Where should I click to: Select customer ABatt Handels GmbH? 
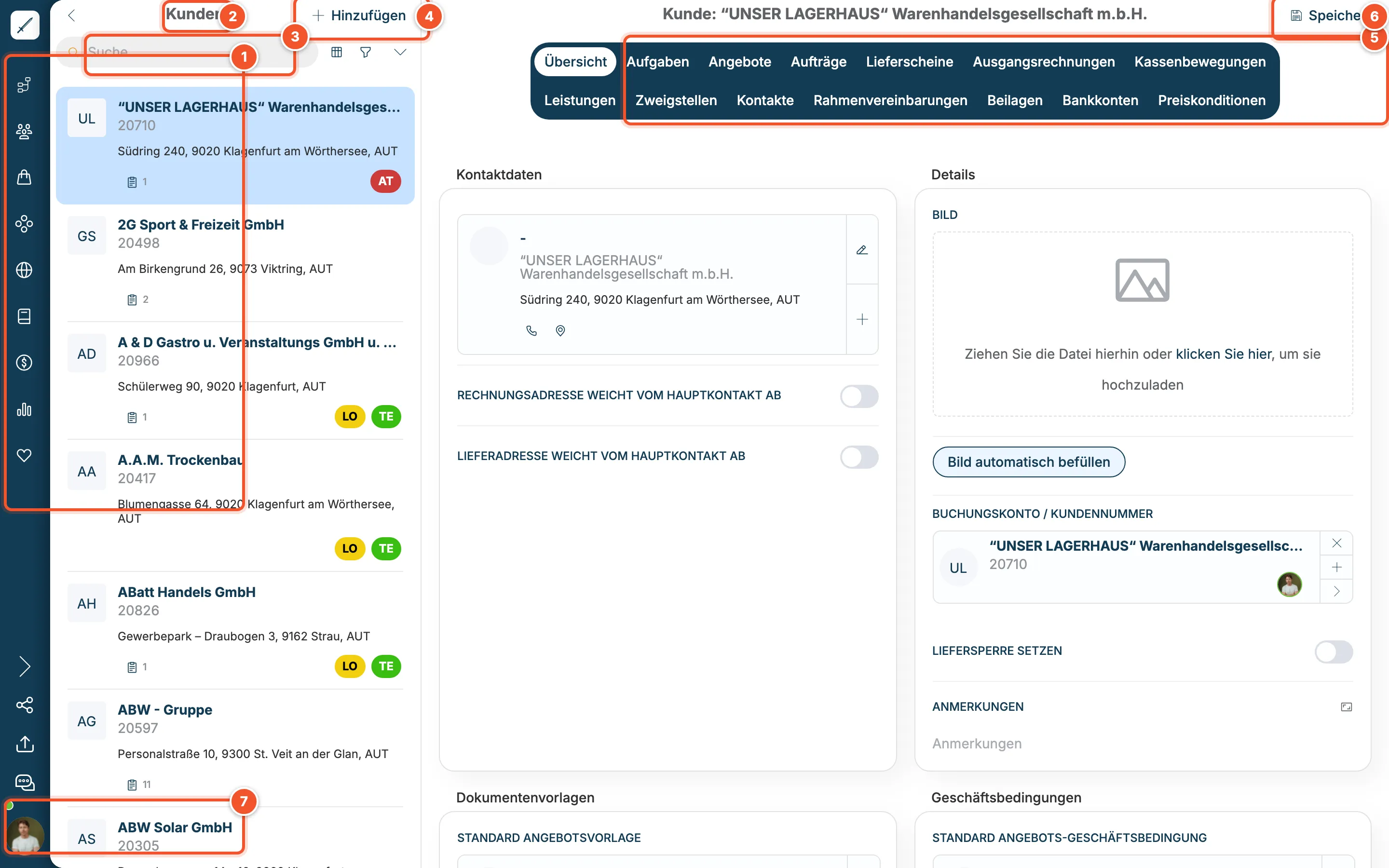point(235,629)
